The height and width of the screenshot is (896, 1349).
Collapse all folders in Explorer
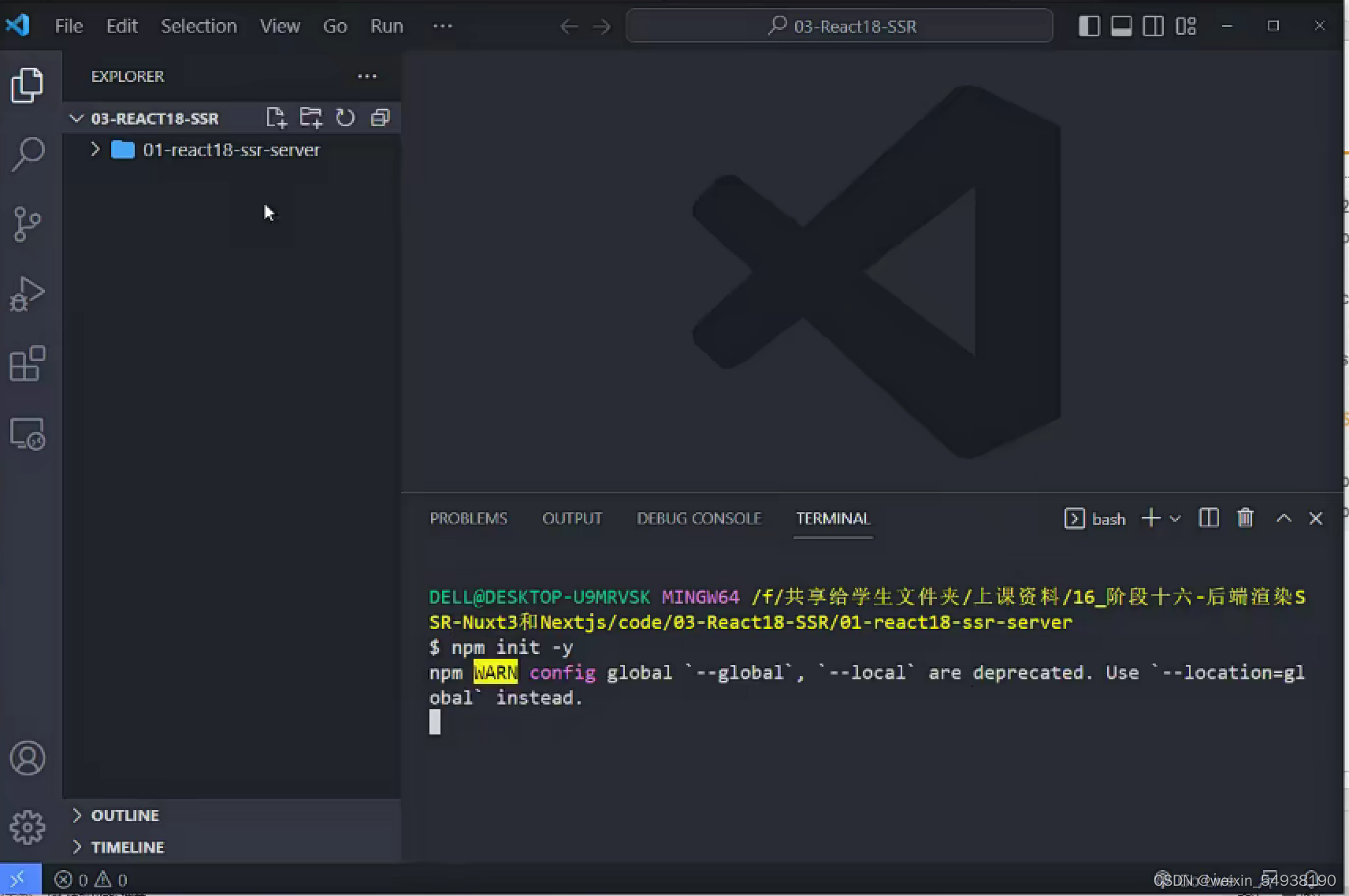381,117
